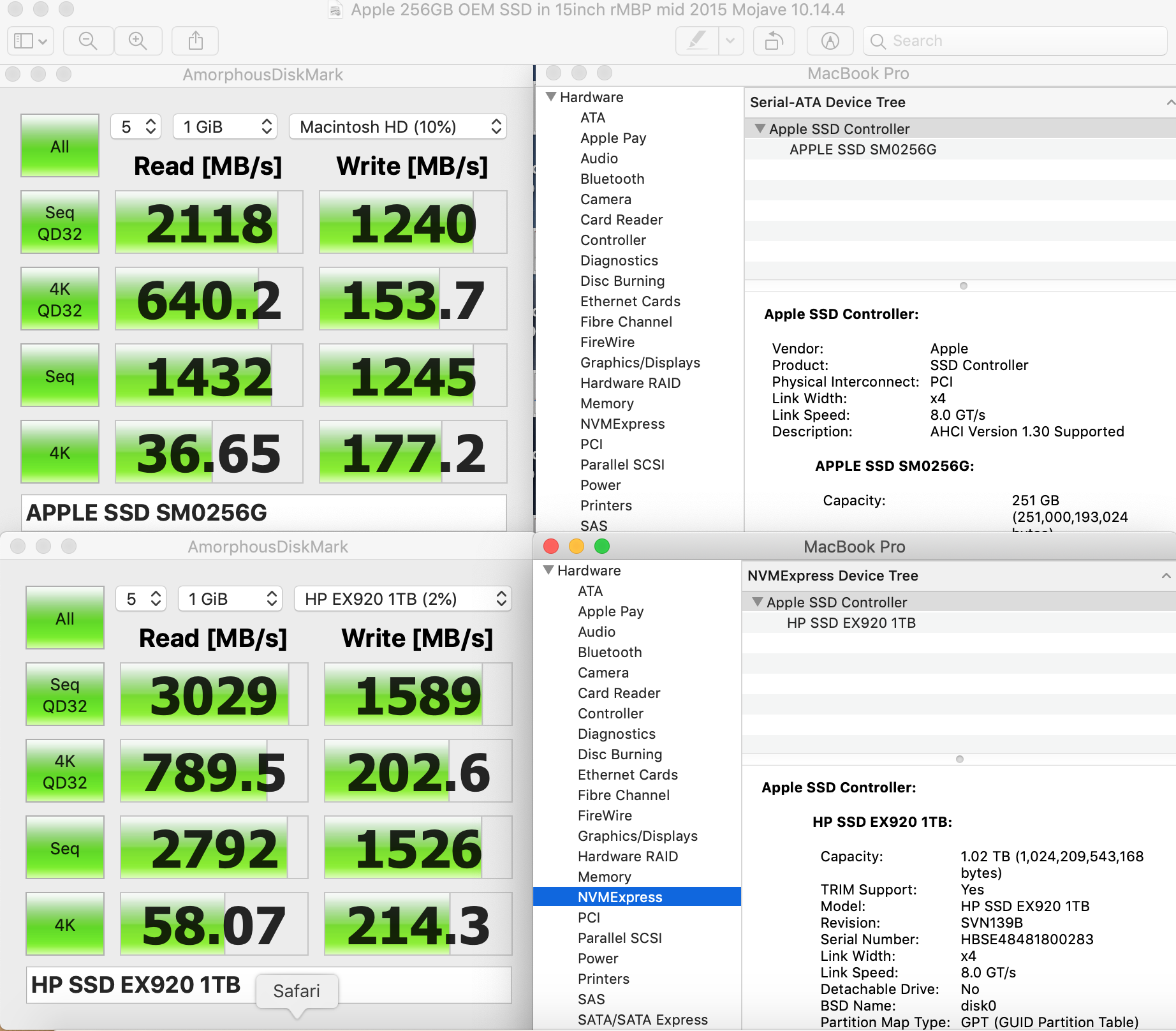Select HP SSD EX920 1TB device row
1176x1031 pixels.
959,623
